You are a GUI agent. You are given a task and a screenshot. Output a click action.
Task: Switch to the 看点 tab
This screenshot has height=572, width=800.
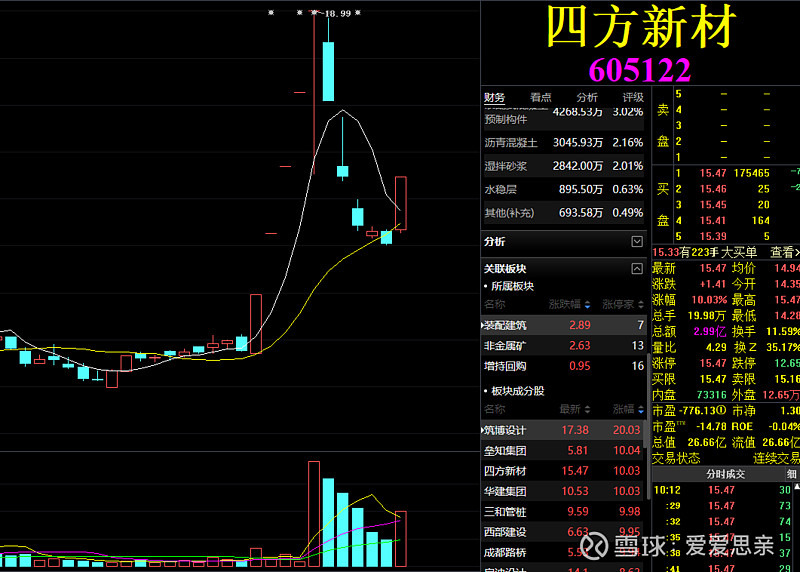540,97
